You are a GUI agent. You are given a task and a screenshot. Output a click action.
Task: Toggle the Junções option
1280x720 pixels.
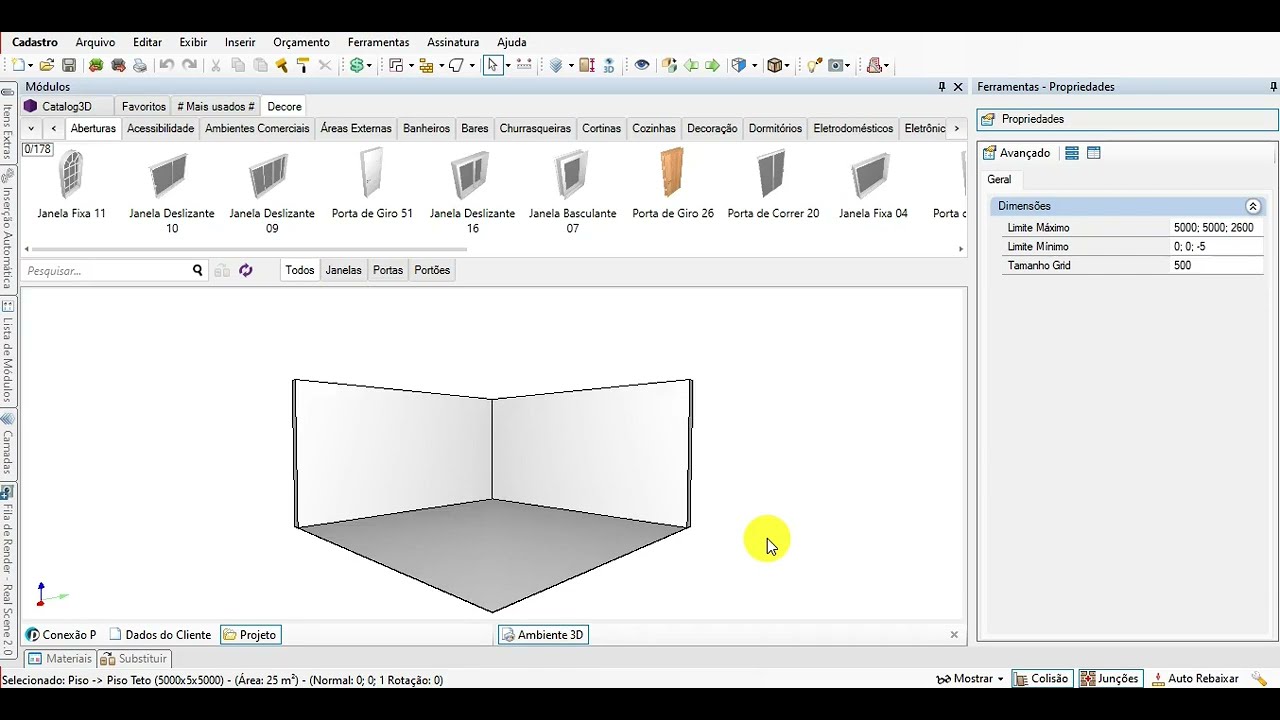point(1109,679)
